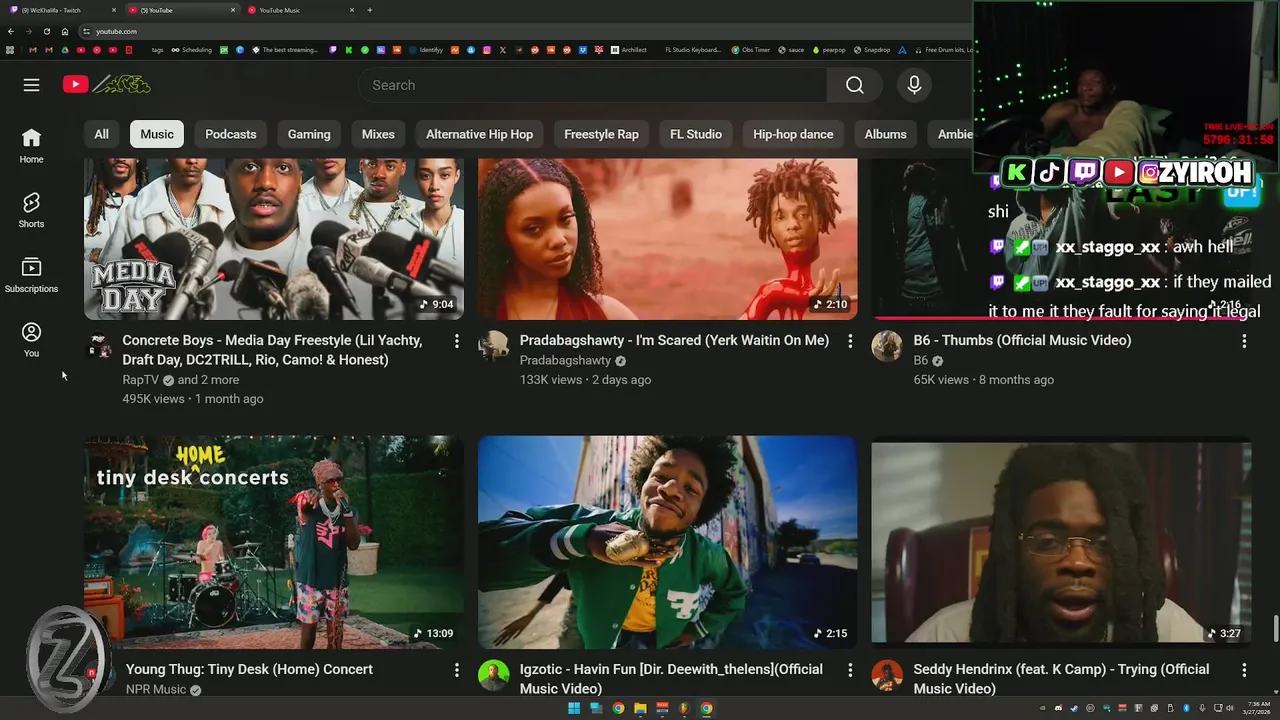
Task: Open options menu for Concrete Boys video
Action: 457,341
